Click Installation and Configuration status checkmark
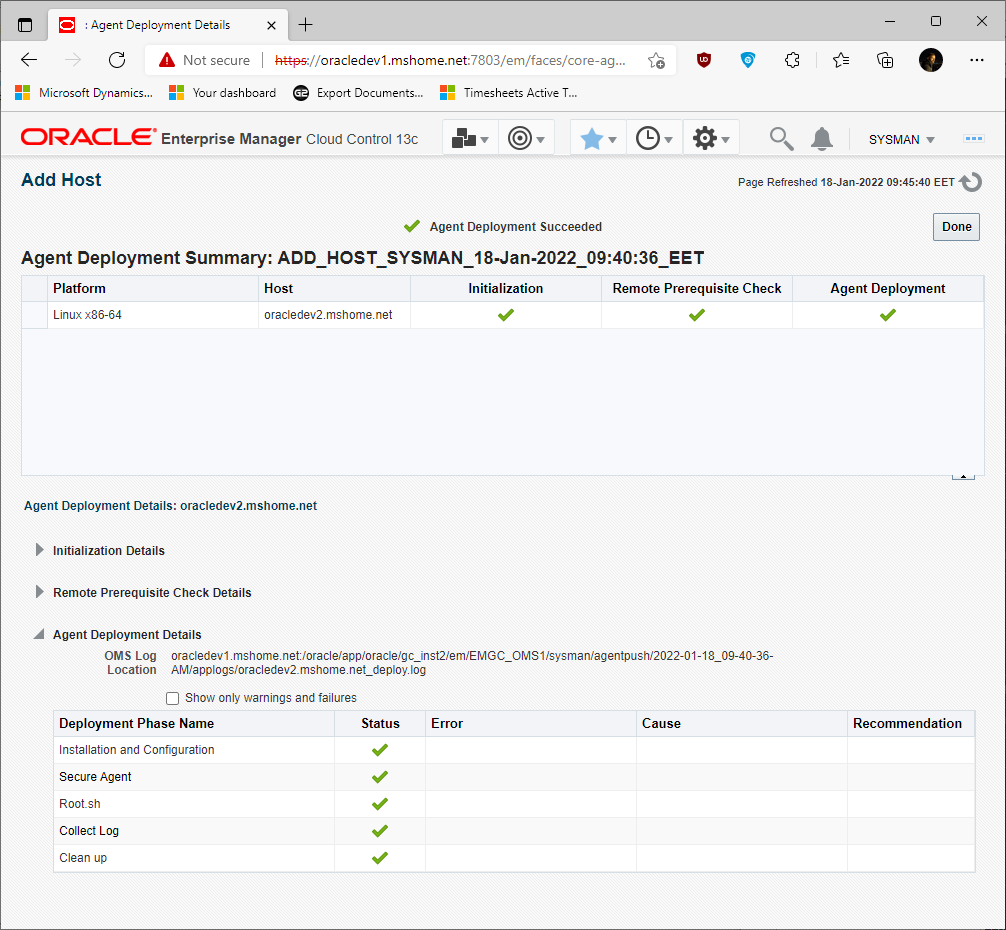Image resolution: width=1006 pixels, height=930 pixels. [380, 750]
